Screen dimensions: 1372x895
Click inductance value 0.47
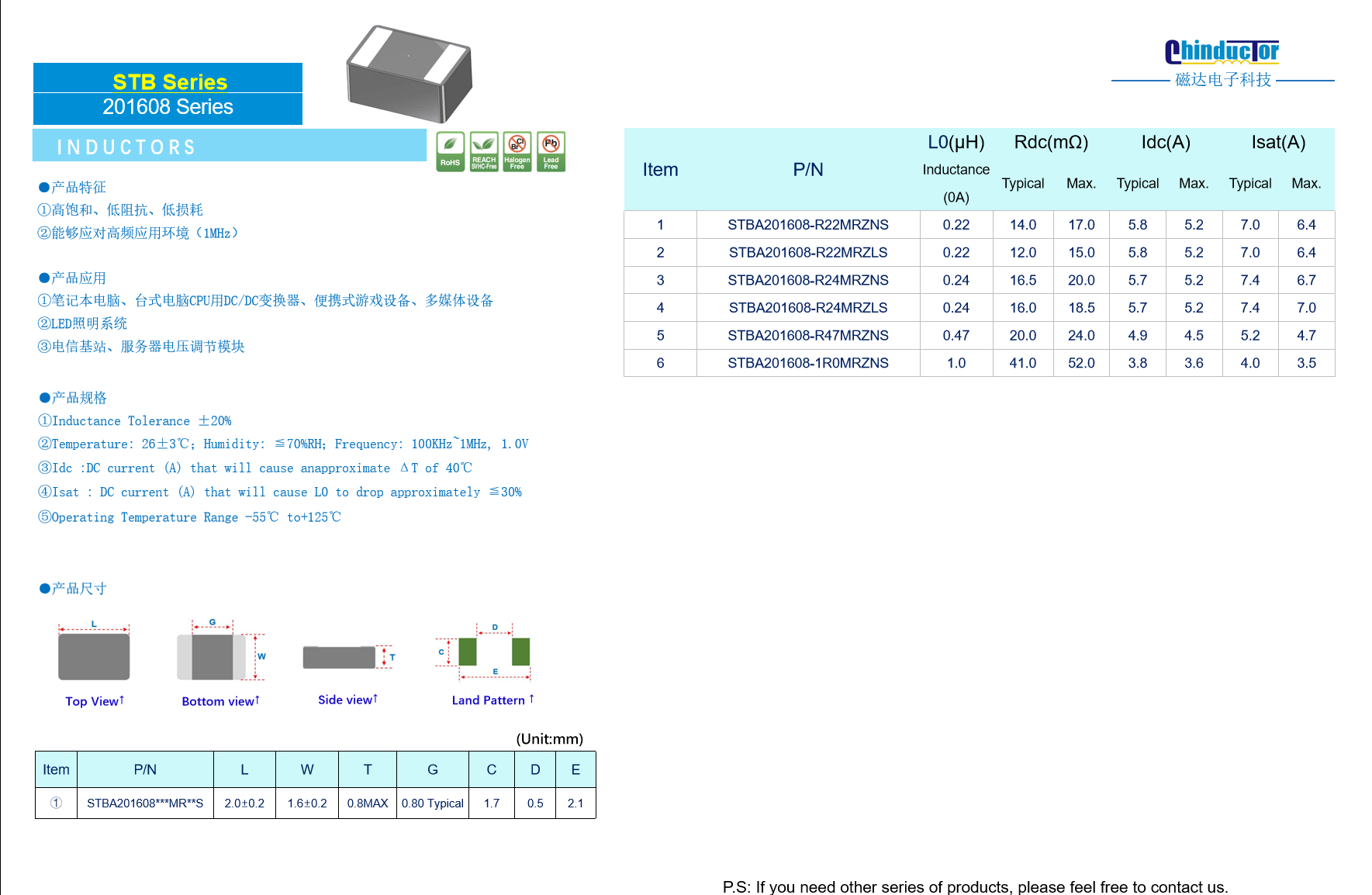click(x=956, y=335)
